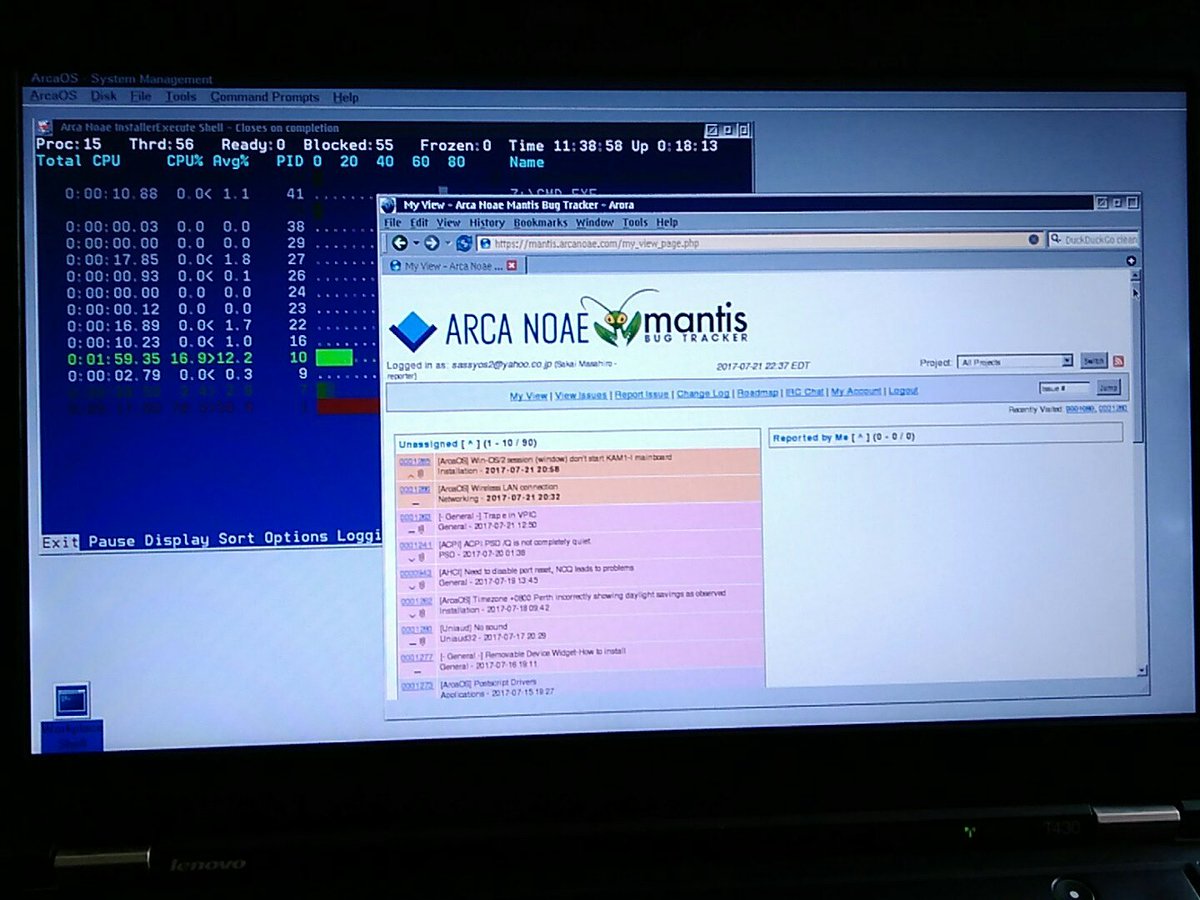Click Sort in the process monitor shell

click(x=237, y=538)
